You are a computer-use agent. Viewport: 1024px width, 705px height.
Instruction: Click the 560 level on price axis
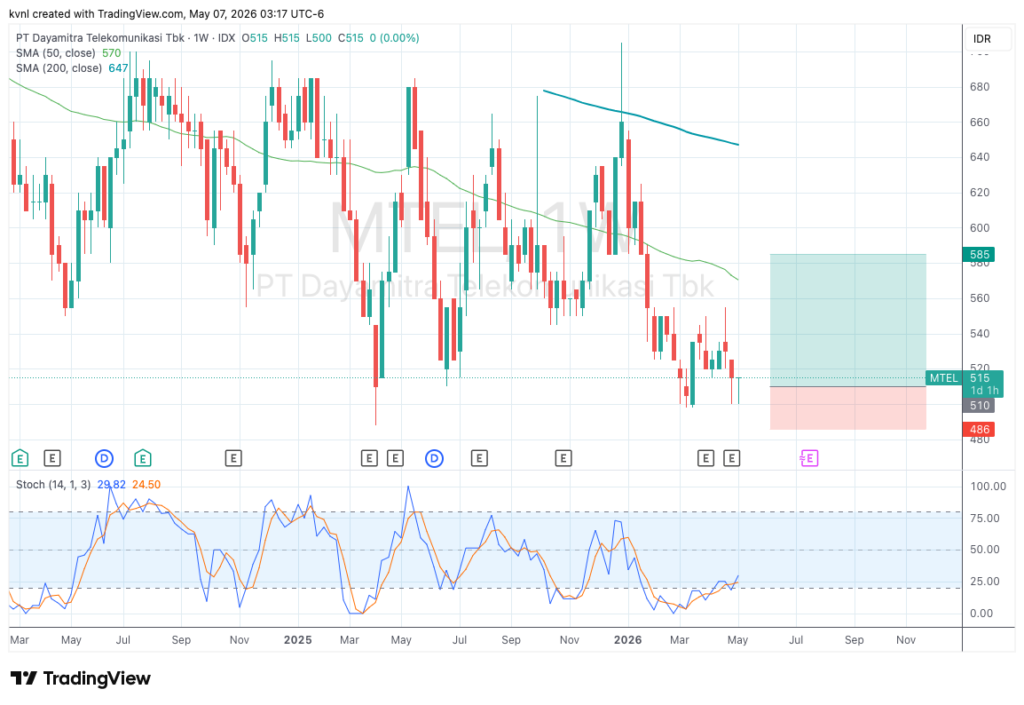coord(980,298)
